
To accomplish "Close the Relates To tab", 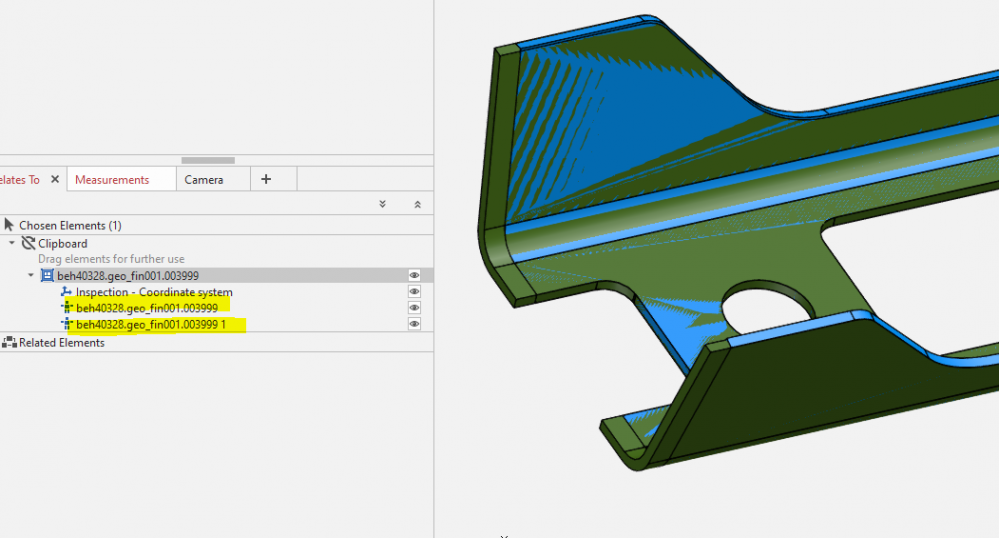I will pyautogui.click(x=55, y=180).
